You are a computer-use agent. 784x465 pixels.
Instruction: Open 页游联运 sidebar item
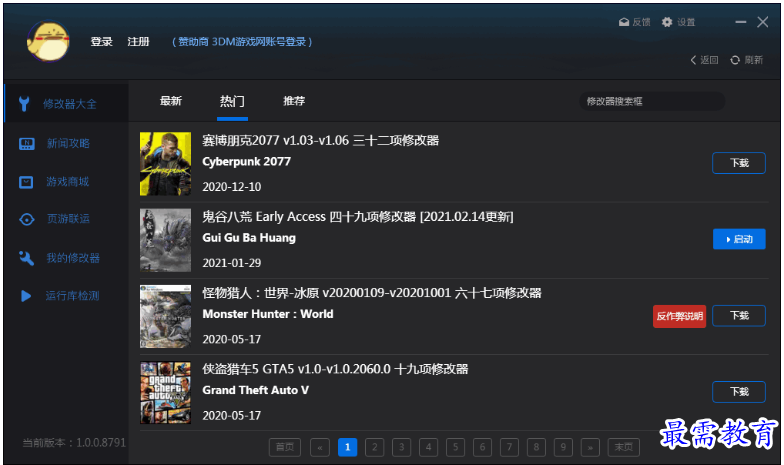66,219
